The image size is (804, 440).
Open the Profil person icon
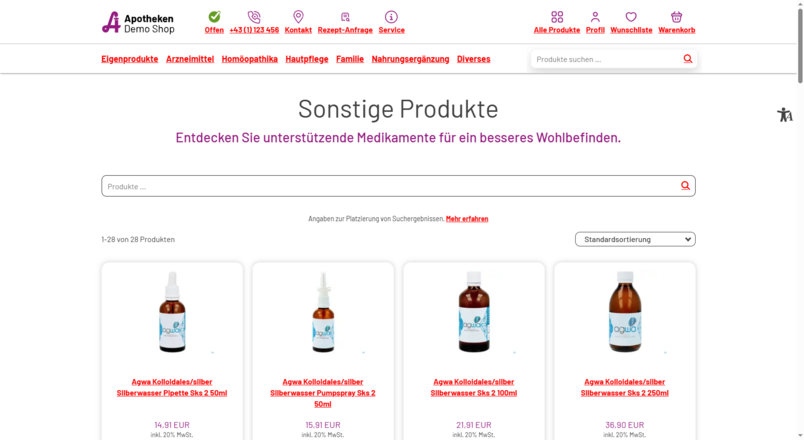595,17
